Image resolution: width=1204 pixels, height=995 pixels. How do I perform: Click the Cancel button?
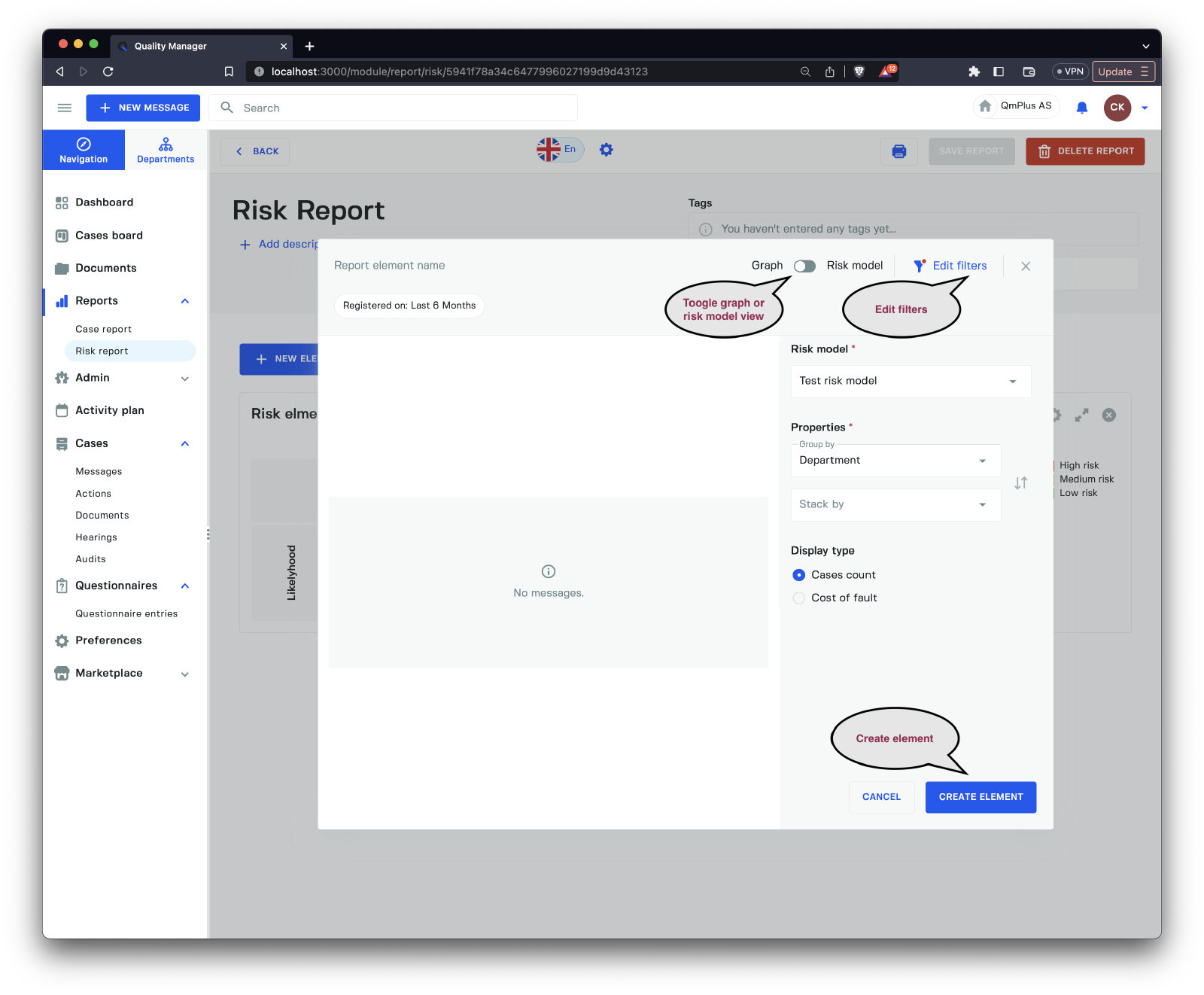(x=881, y=797)
